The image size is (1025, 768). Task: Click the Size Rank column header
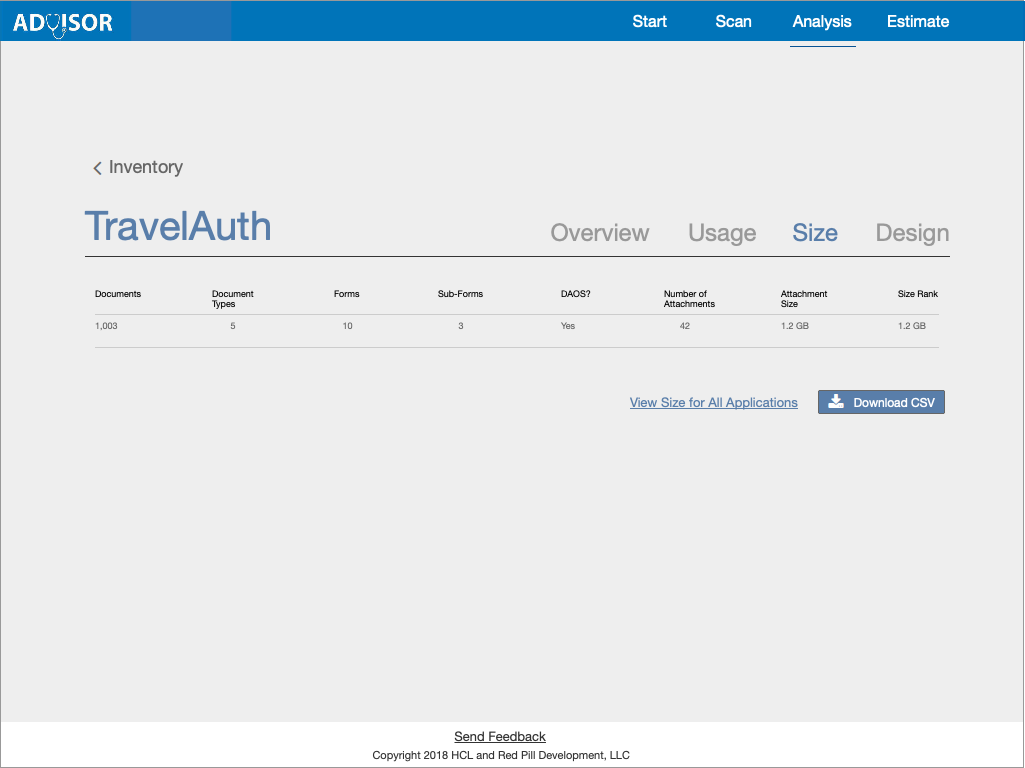click(x=918, y=294)
